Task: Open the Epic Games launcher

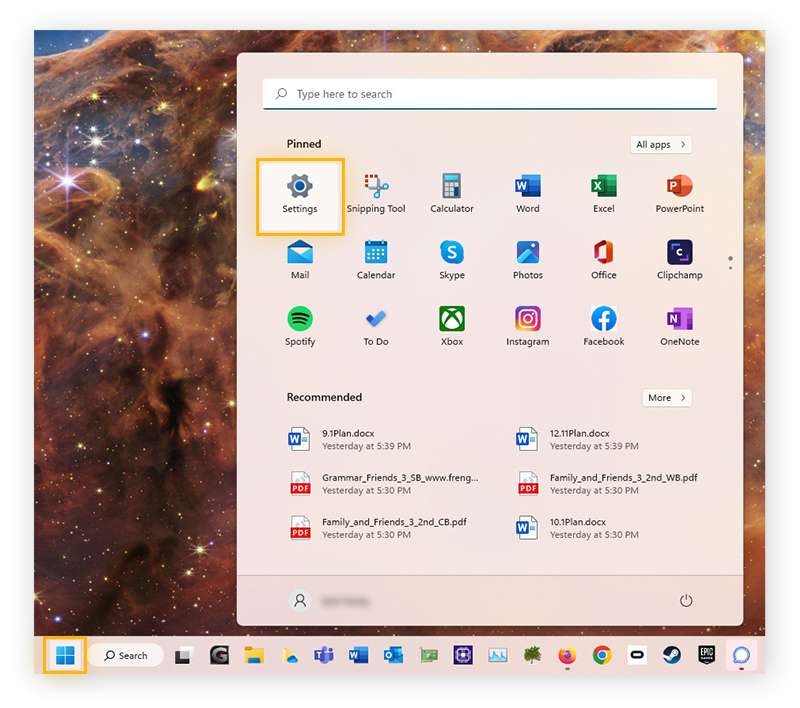Action: click(705, 655)
